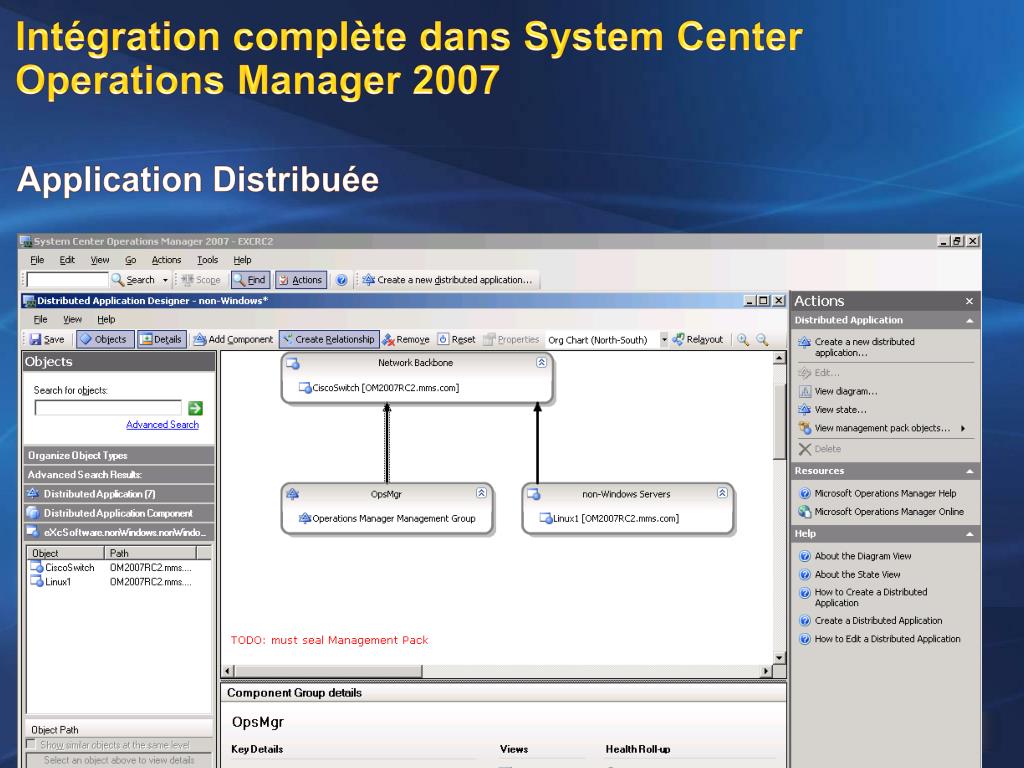Activate the Create Relationship tool

coord(329,340)
